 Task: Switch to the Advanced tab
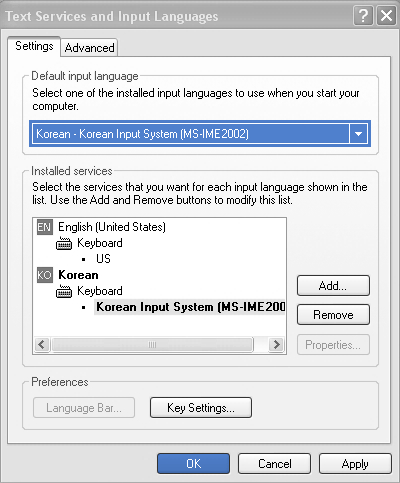coord(89,48)
